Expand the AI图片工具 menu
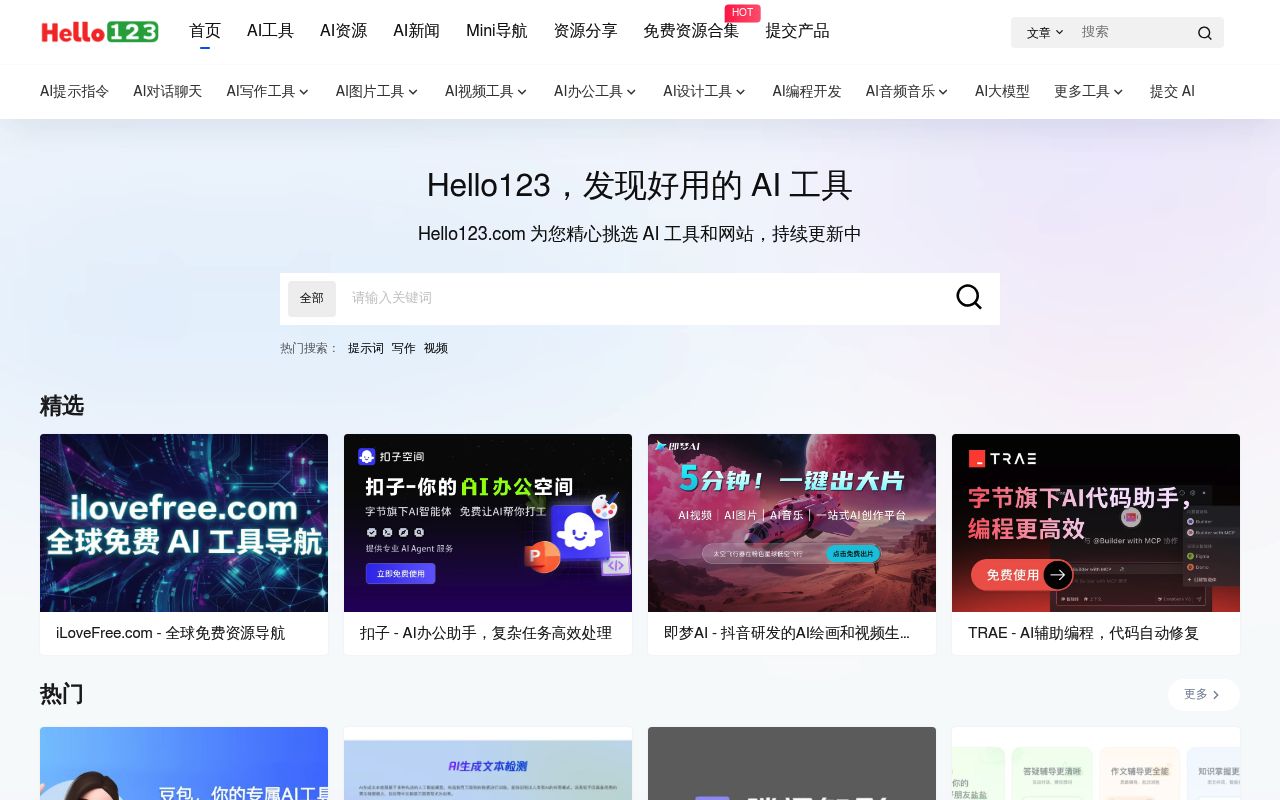Image resolution: width=1280 pixels, height=800 pixels. (377, 91)
